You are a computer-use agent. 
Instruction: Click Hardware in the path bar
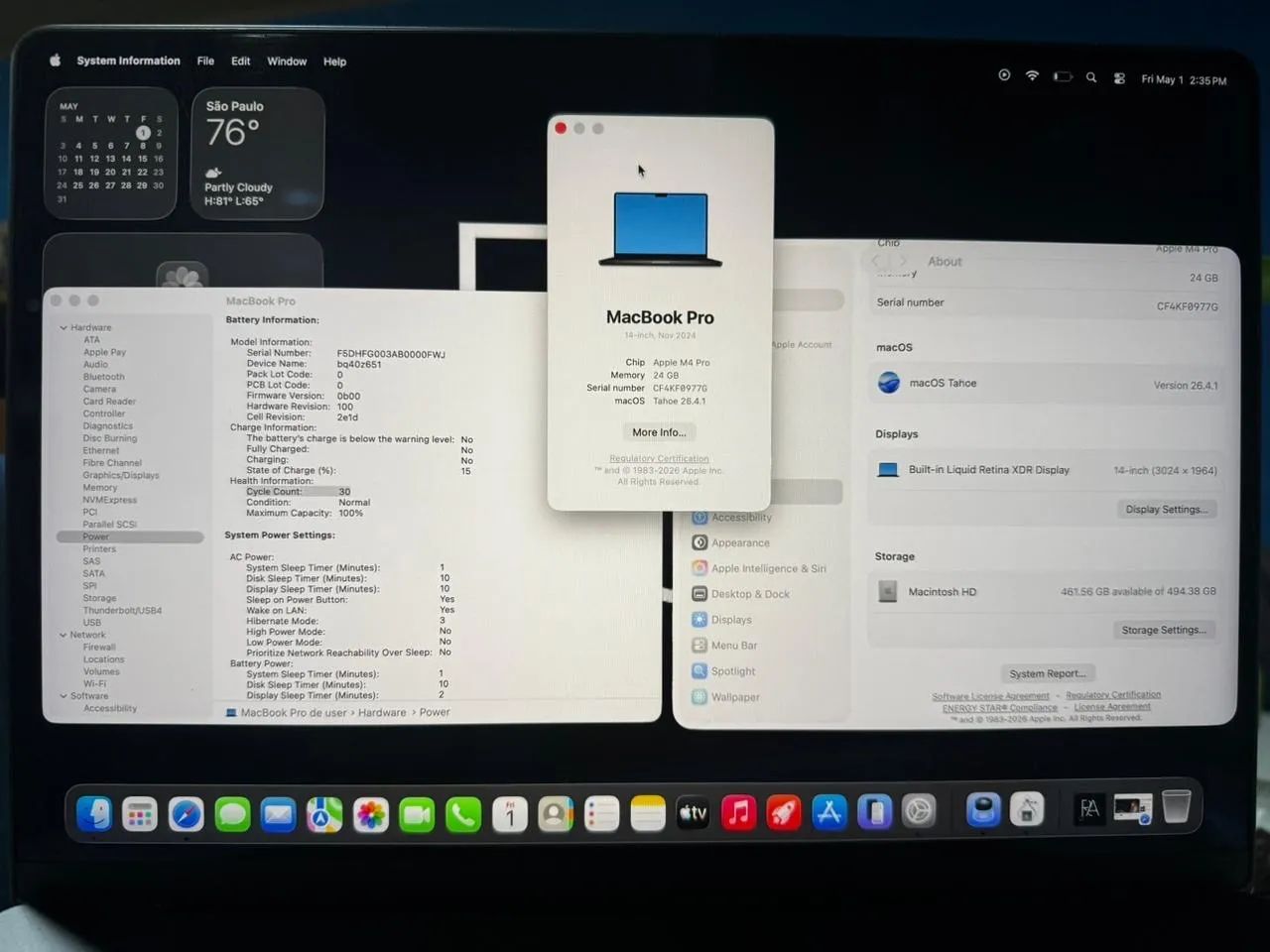(x=382, y=712)
